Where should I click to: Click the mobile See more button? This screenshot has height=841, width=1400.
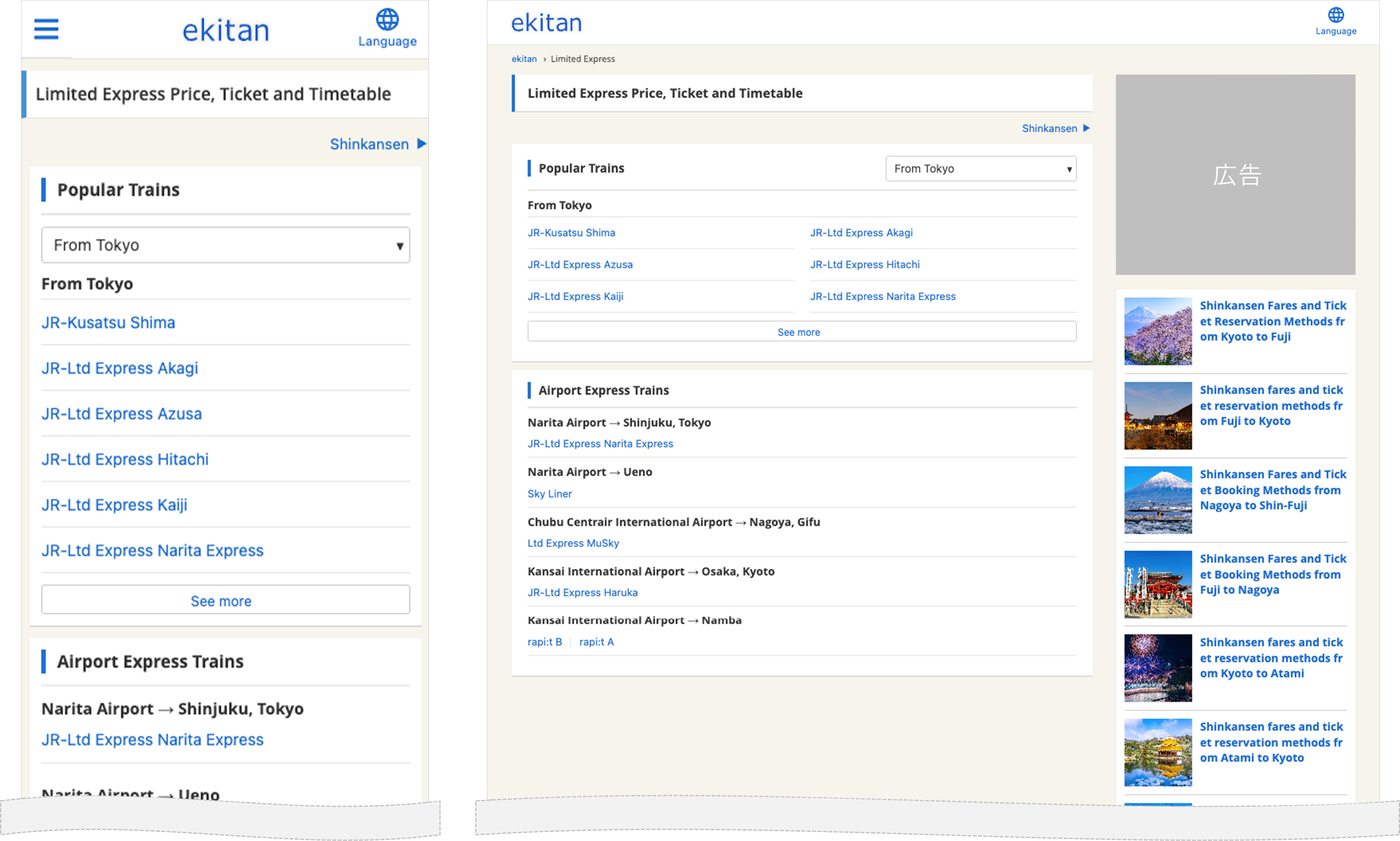(225, 600)
